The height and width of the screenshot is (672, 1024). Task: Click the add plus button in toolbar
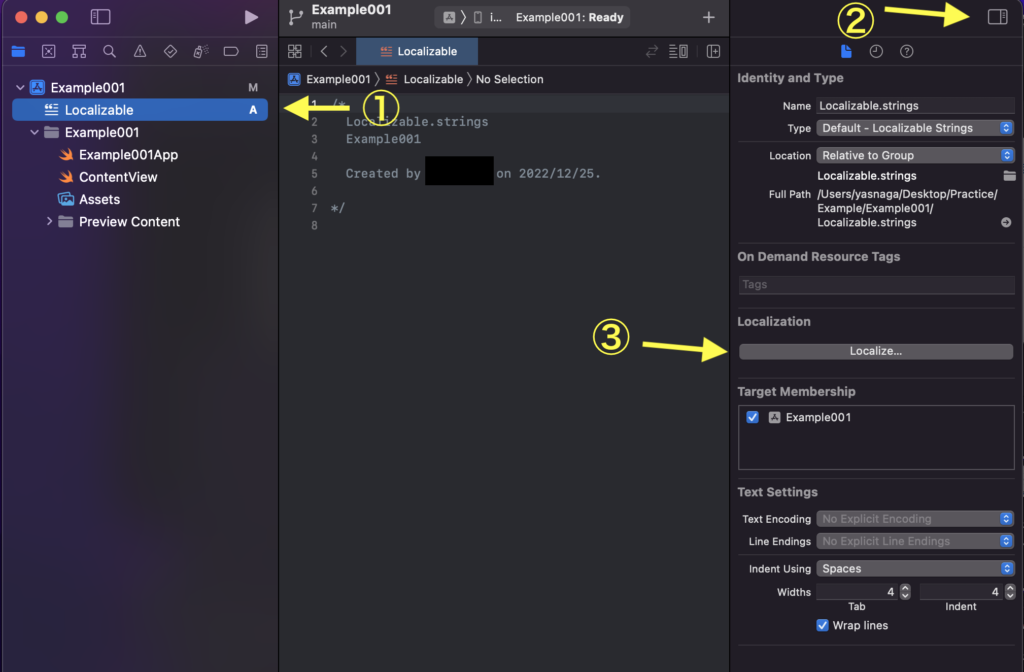tap(709, 17)
